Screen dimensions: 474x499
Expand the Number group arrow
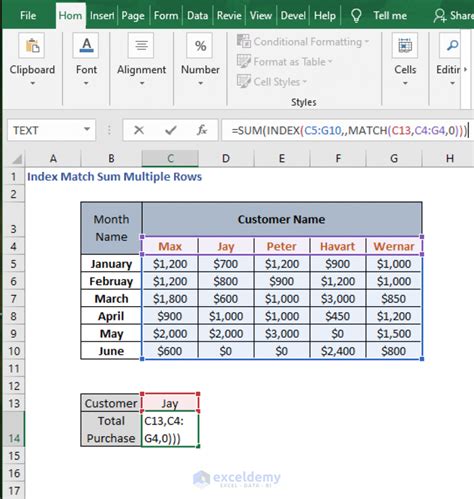[200, 83]
